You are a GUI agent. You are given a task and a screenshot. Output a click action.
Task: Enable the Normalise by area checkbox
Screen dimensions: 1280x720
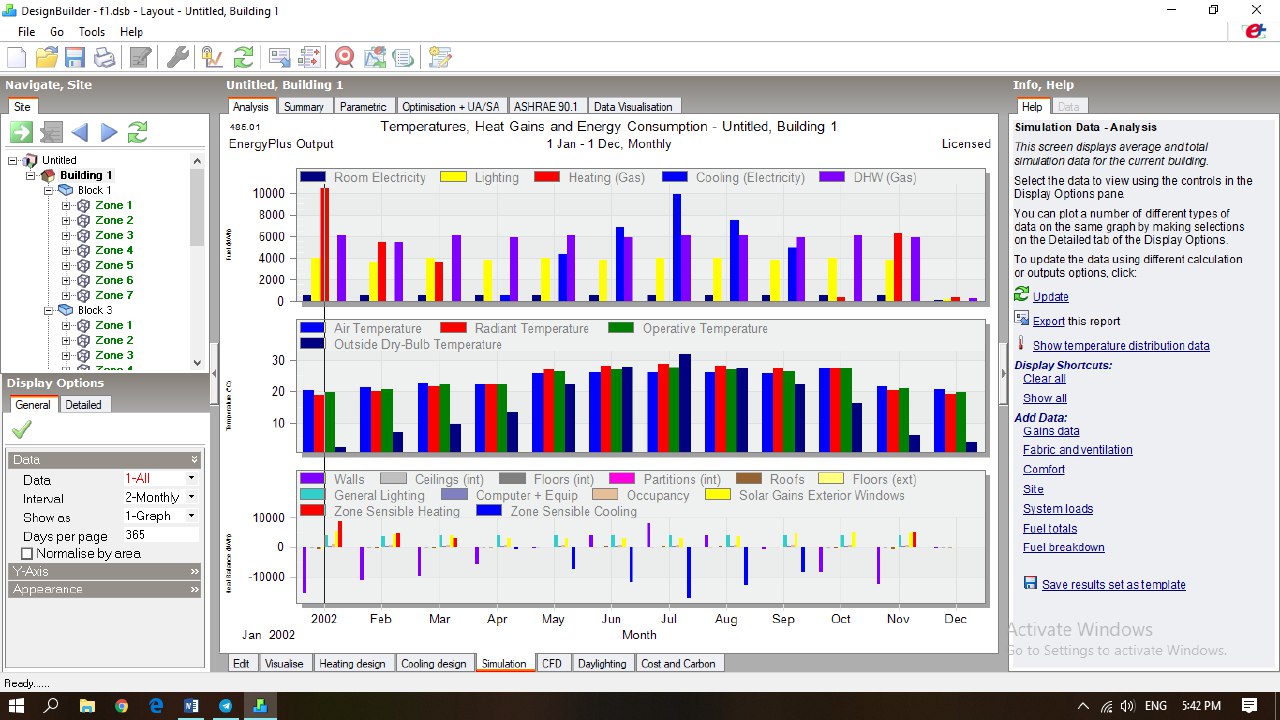click(28, 553)
